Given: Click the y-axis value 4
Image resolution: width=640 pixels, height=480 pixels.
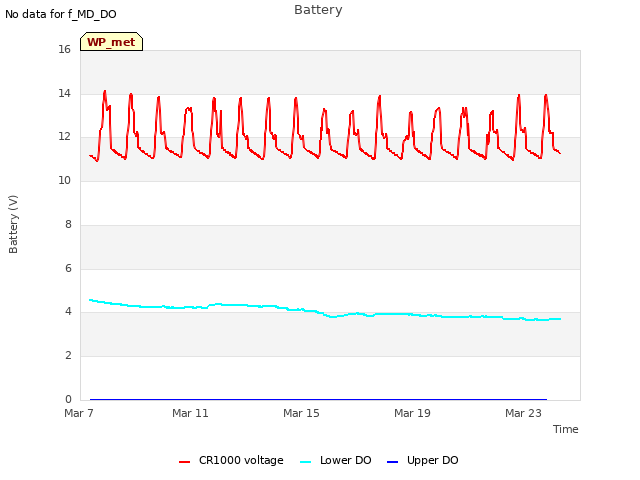Looking at the screenshot, I should pos(68,311).
